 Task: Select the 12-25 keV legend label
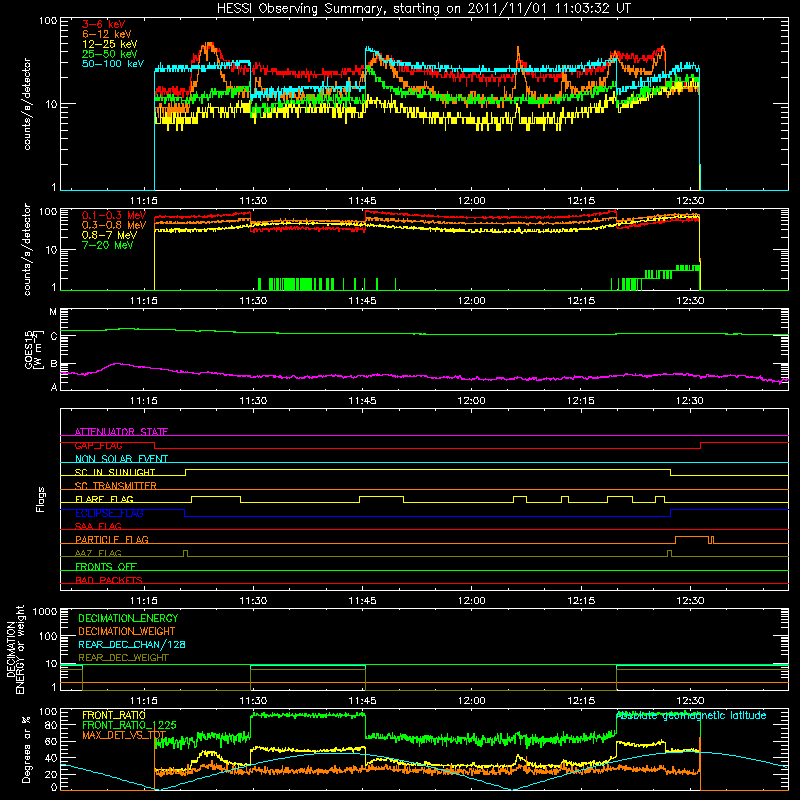coord(110,44)
